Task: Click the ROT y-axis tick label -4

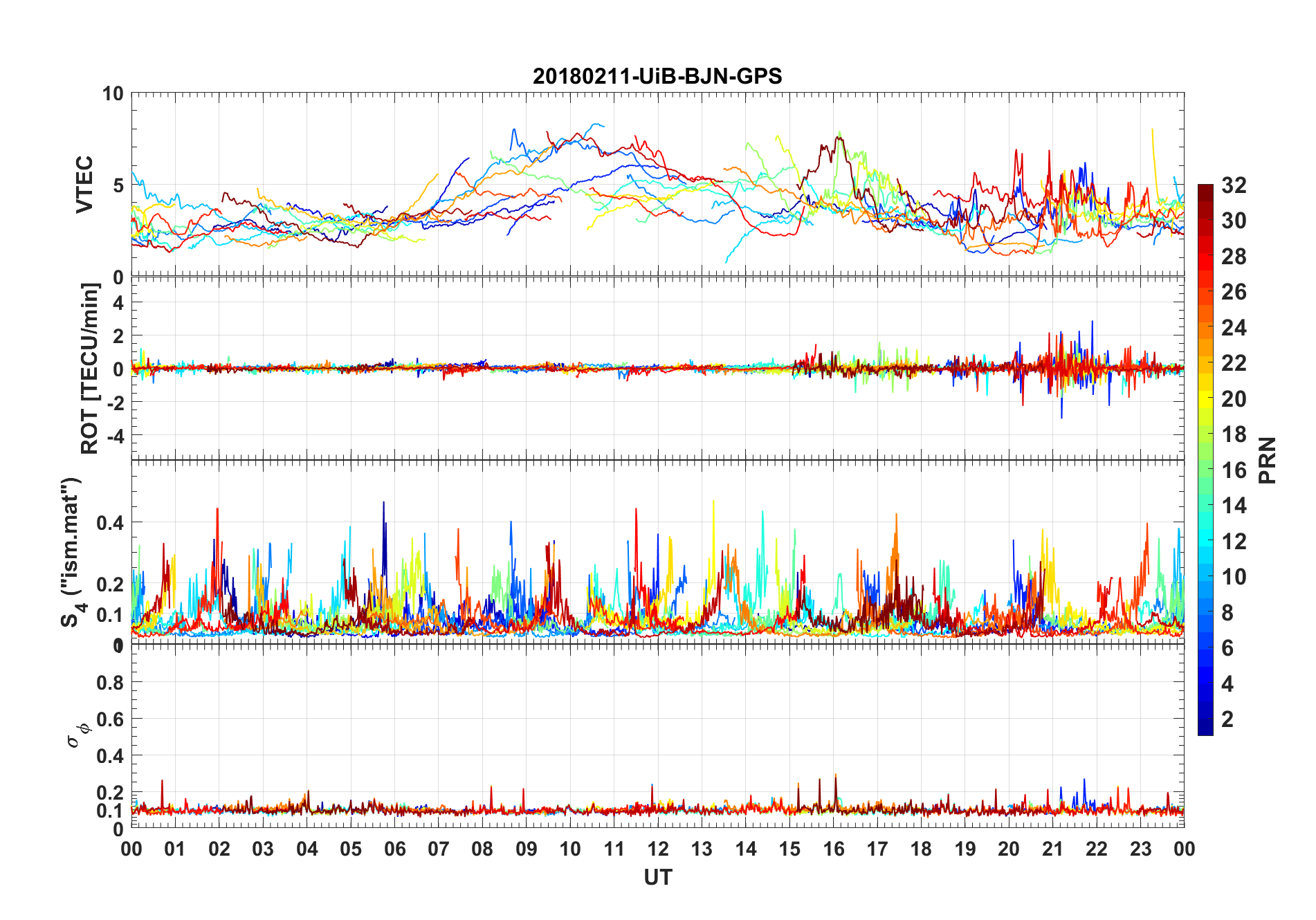Action: (115, 436)
